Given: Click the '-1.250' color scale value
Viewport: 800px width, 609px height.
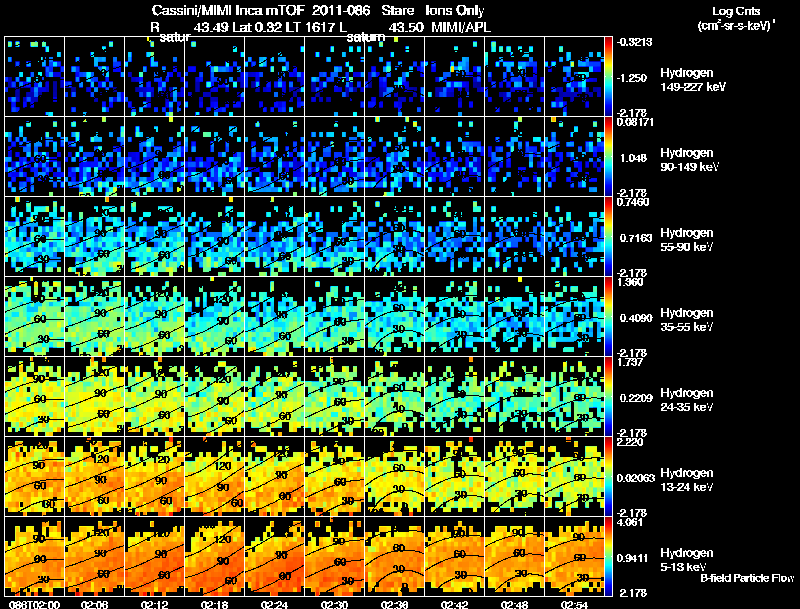Looking at the screenshot, I should [x=633, y=78].
